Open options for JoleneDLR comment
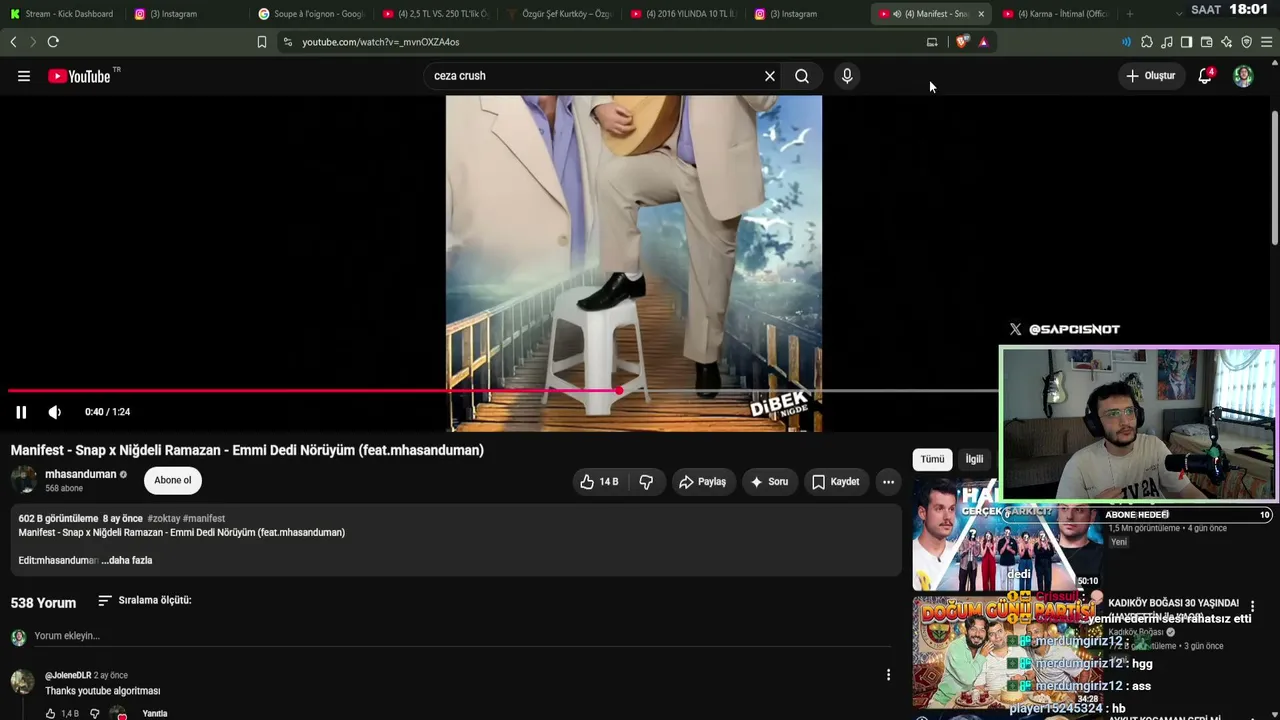The height and width of the screenshot is (720, 1280). pos(888,675)
